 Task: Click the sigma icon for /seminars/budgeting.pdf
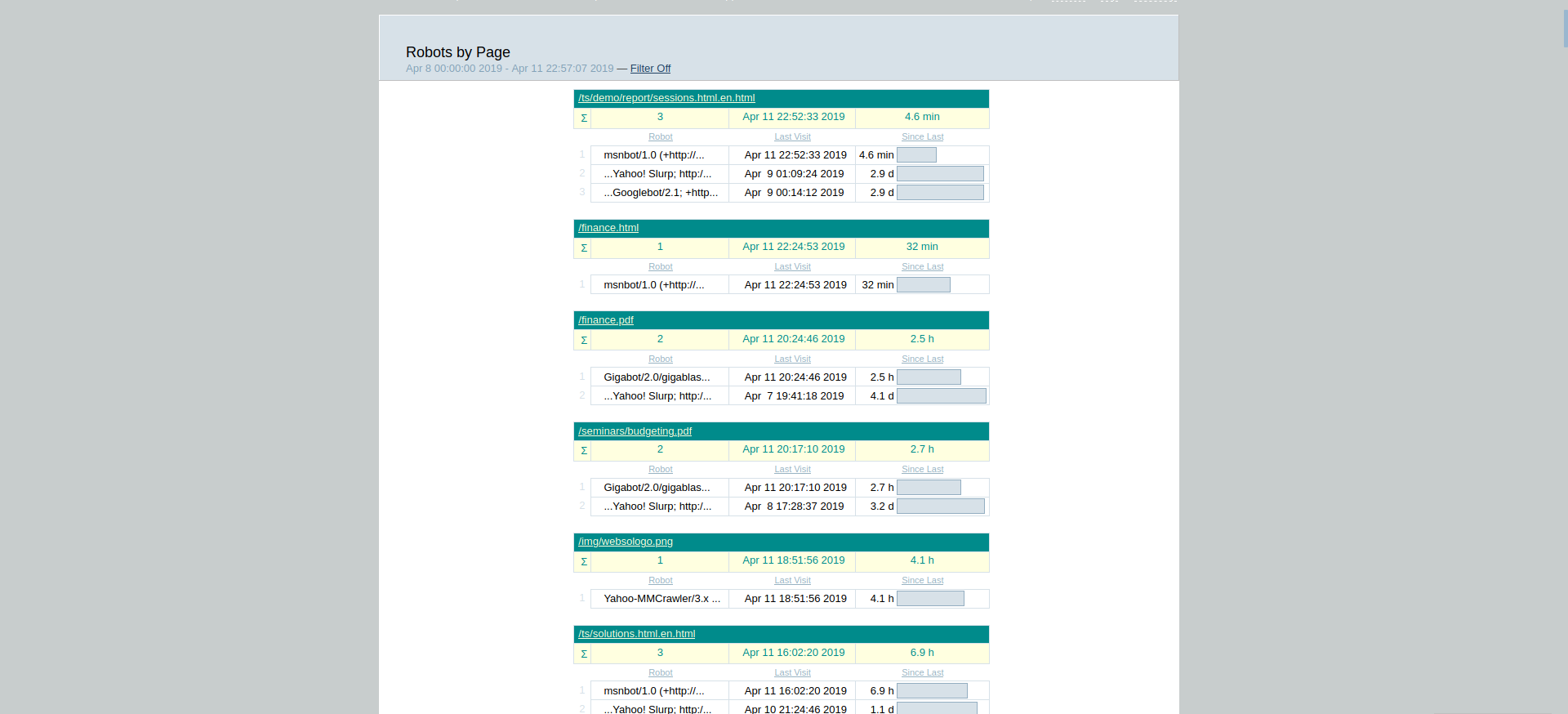pyautogui.click(x=583, y=450)
